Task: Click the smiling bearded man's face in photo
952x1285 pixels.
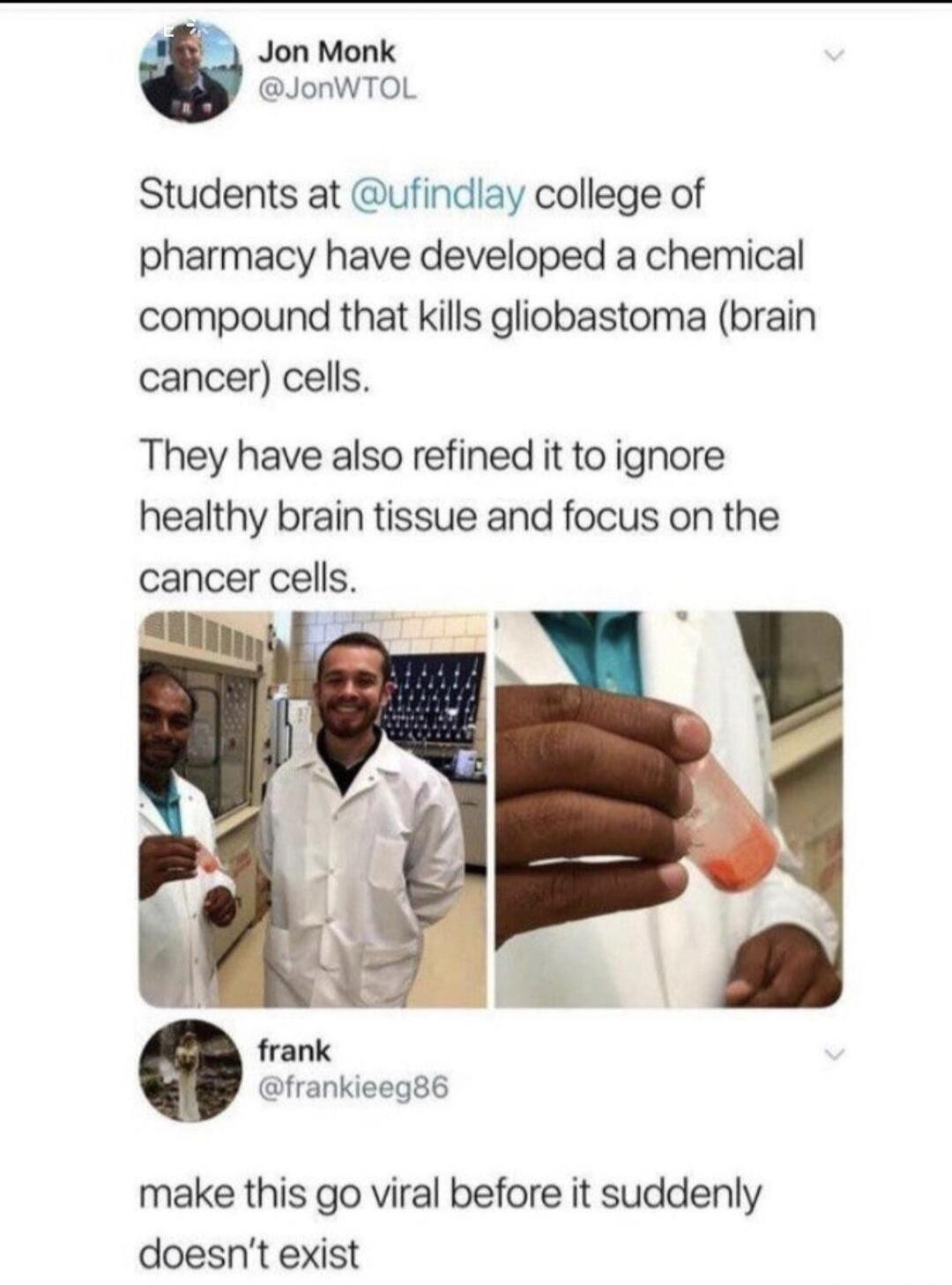Action: [x=353, y=685]
